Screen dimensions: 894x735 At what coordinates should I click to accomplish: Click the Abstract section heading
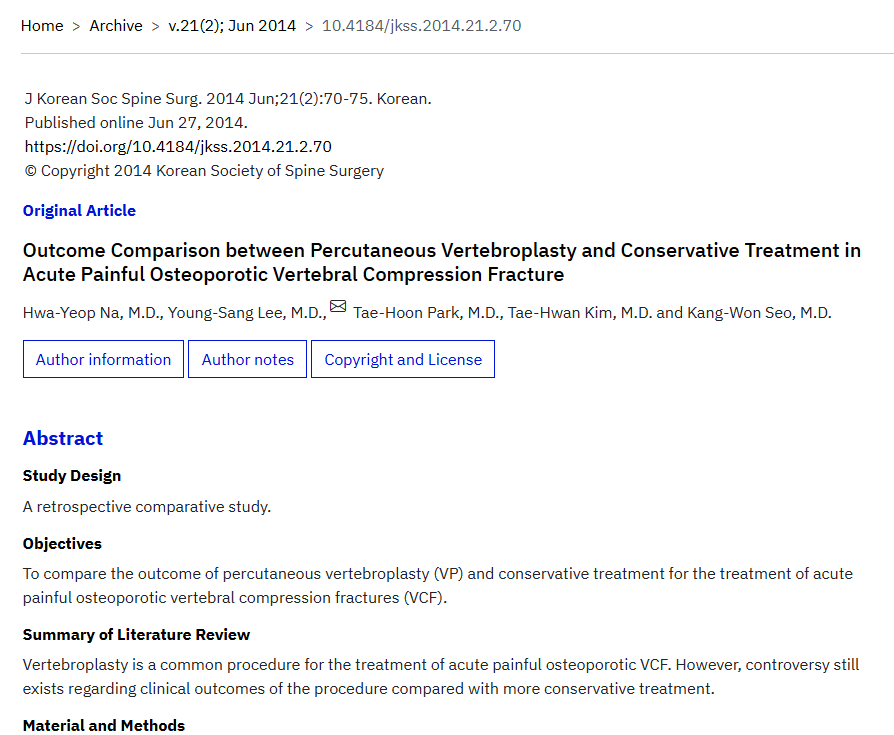tap(63, 439)
